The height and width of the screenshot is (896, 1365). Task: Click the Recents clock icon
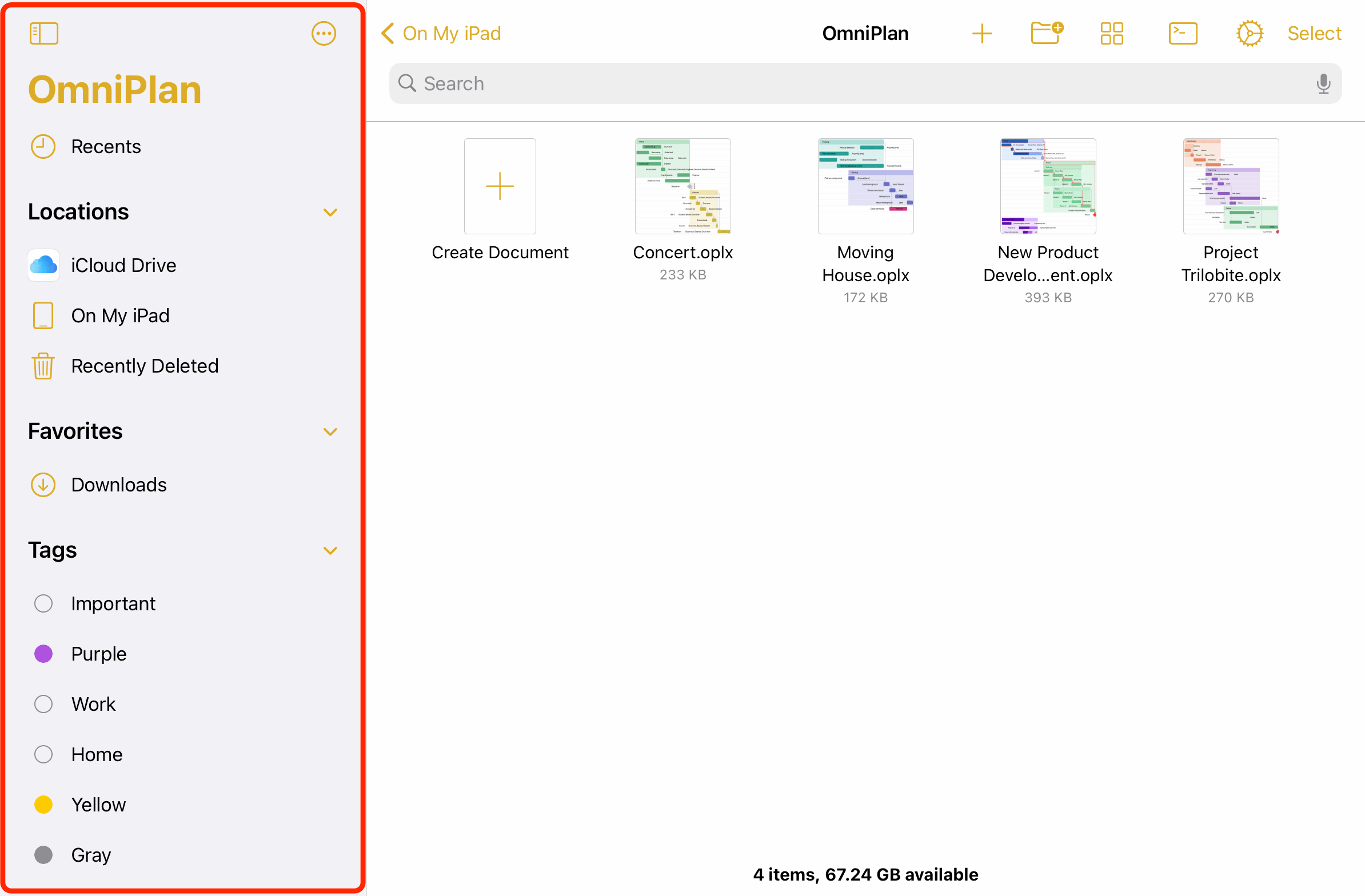(43, 146)
